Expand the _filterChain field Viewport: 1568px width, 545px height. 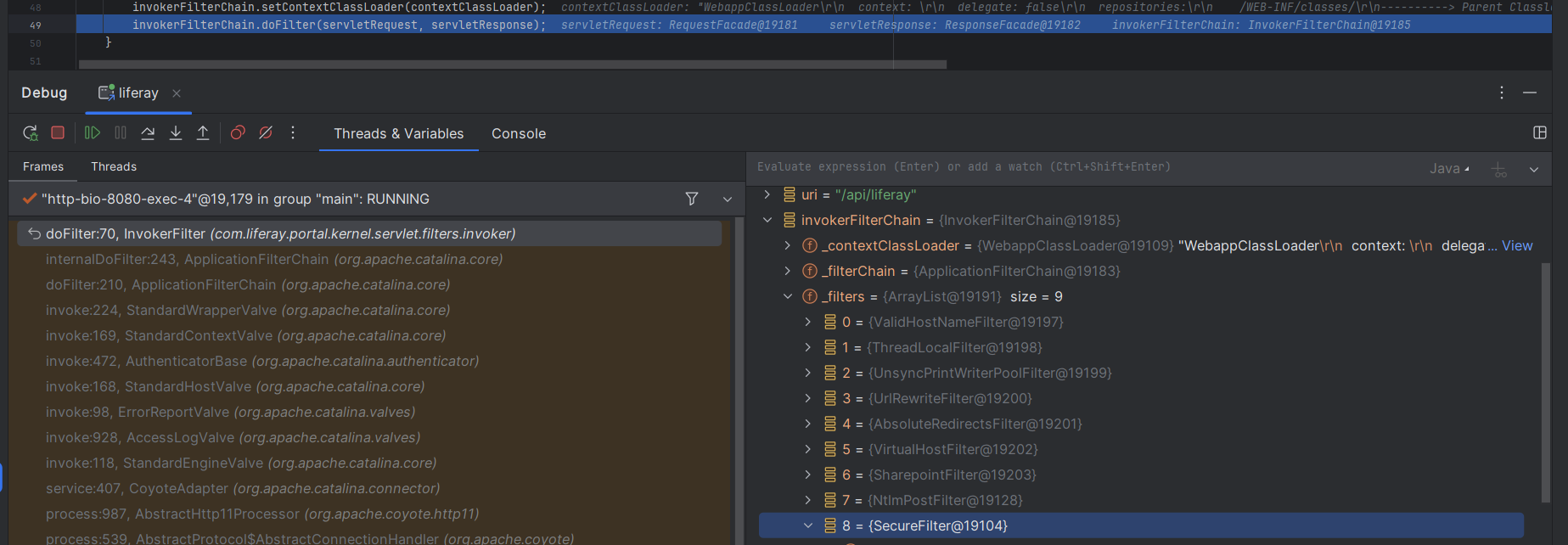[788, 271]
